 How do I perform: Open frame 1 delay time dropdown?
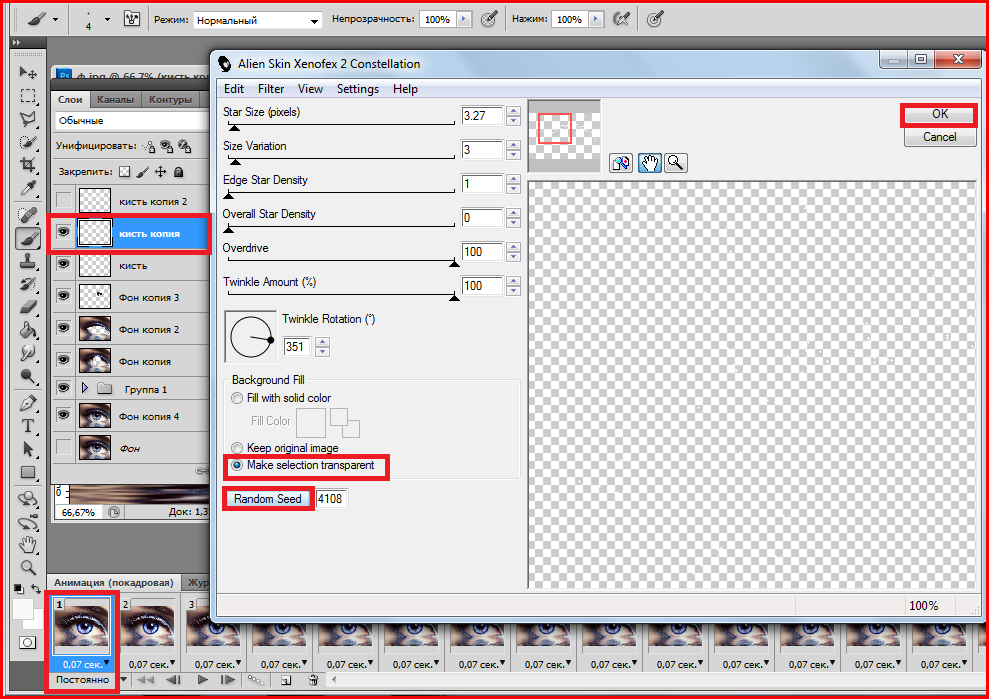click(107, 662)
